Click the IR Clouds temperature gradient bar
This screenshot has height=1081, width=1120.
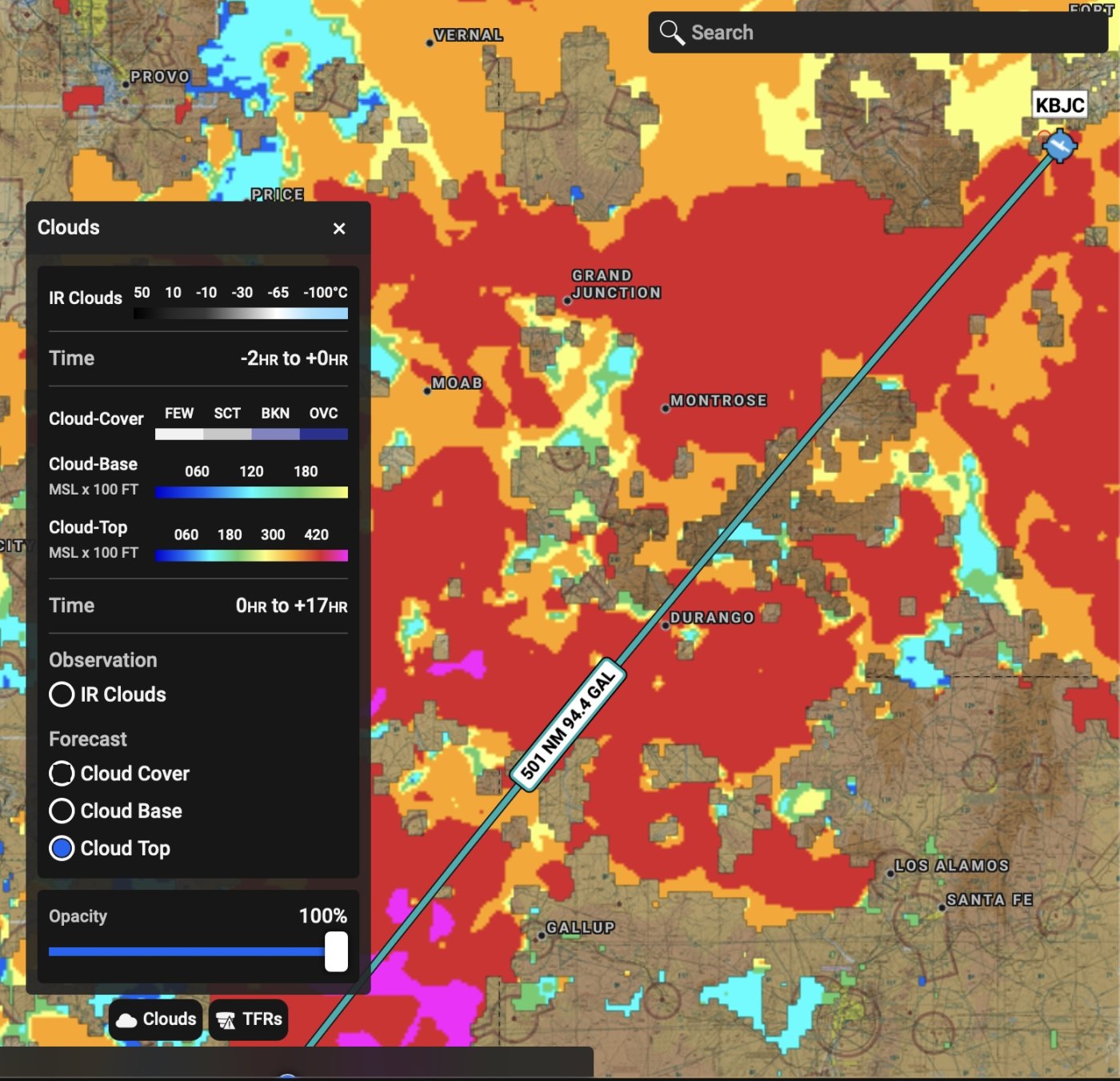[241, 314]
